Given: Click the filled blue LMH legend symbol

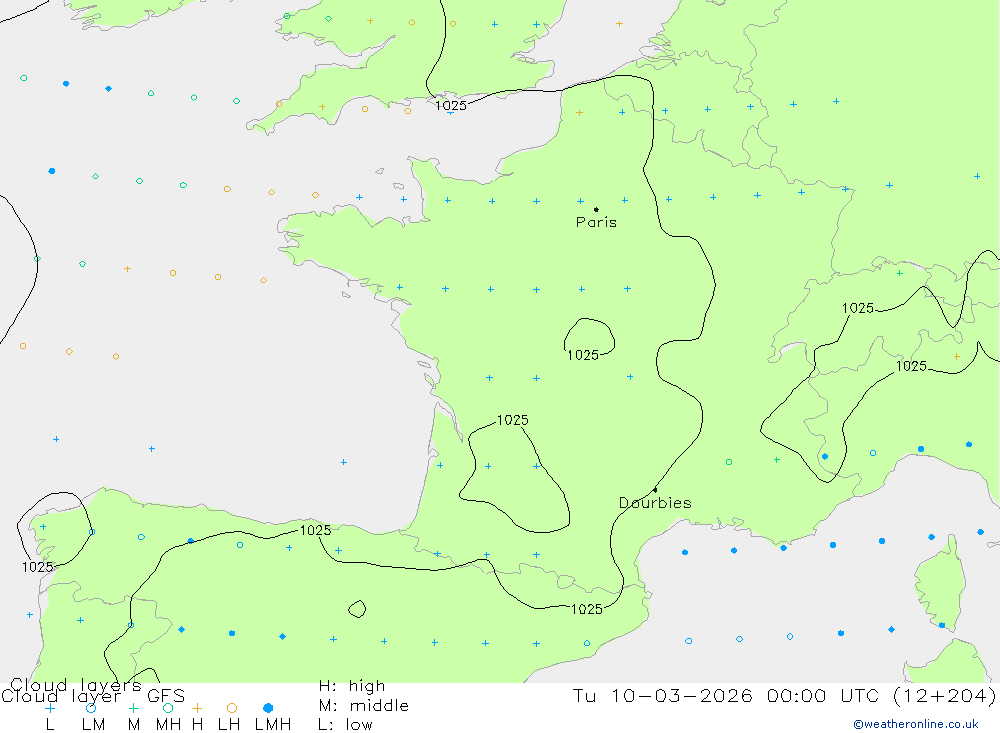Looking at the screenshot, I should 268,708.
